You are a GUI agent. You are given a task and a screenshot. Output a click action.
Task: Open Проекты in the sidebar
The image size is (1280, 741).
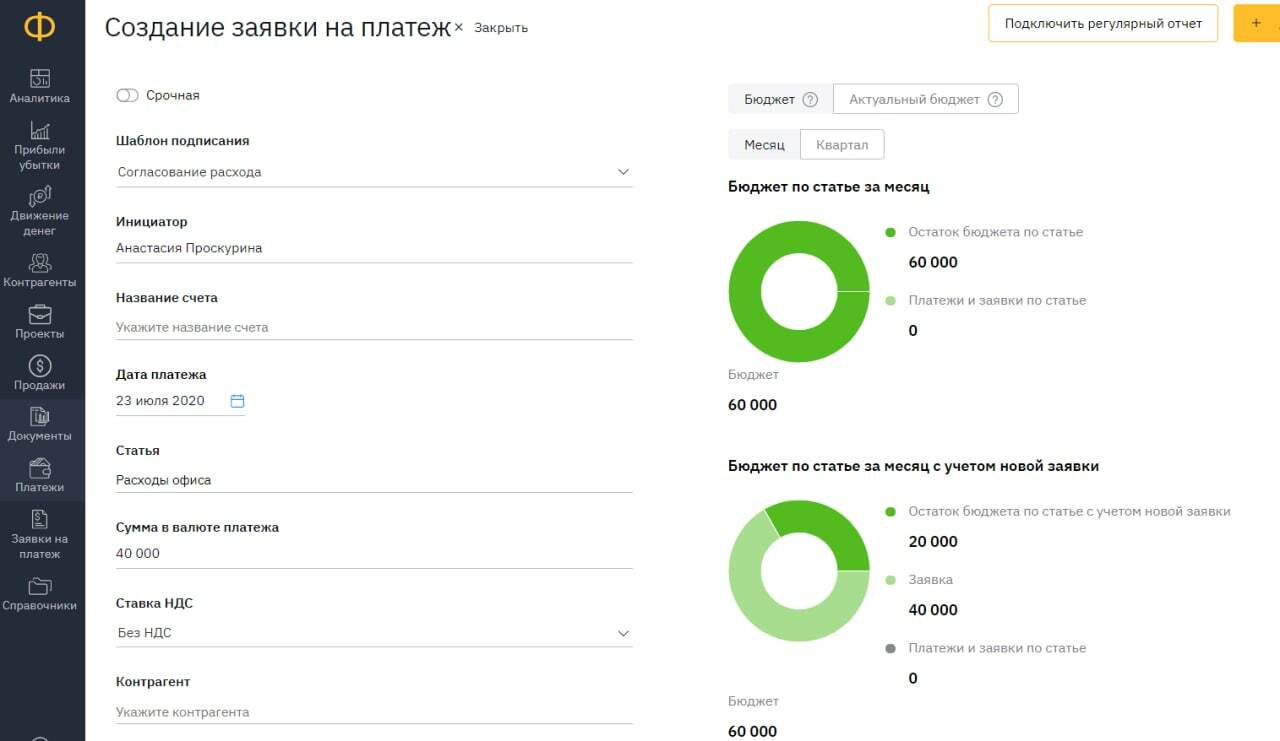[40, 322]
